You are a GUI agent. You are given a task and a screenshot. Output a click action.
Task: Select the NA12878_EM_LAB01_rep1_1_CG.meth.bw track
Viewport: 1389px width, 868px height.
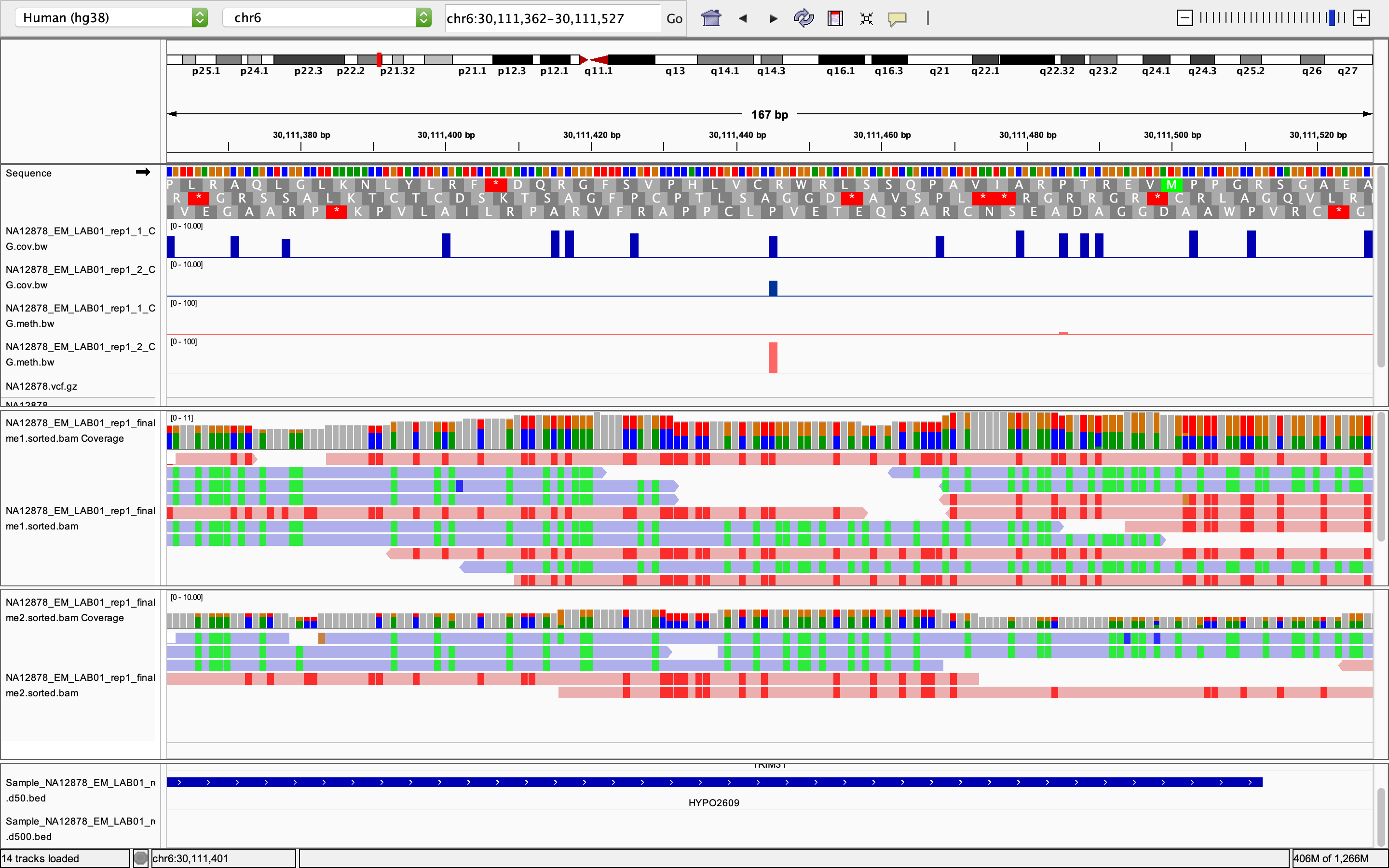tap(81, 316)
